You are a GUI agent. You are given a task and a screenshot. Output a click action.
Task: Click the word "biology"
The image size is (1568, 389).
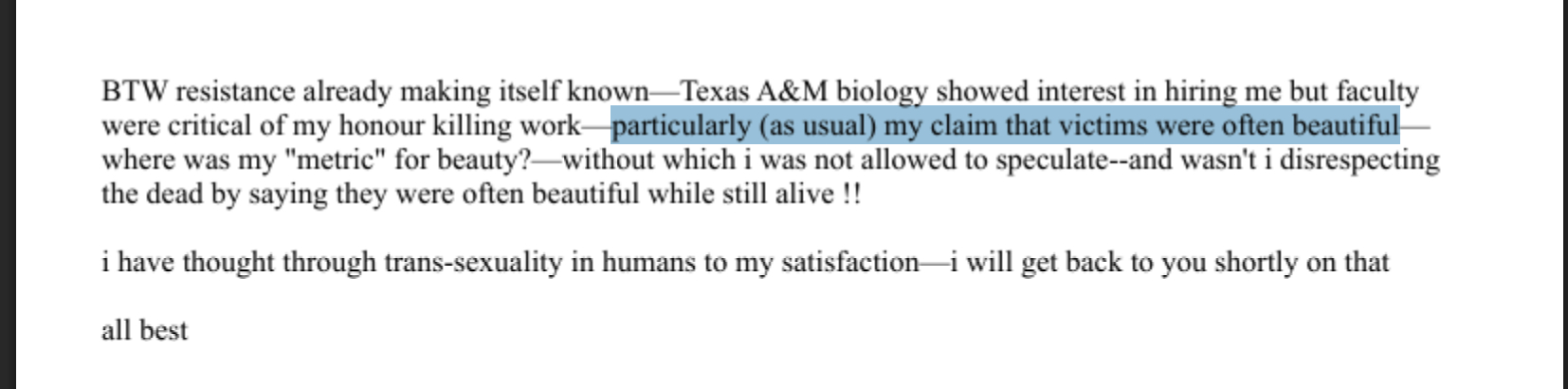[x=881, y=92]
